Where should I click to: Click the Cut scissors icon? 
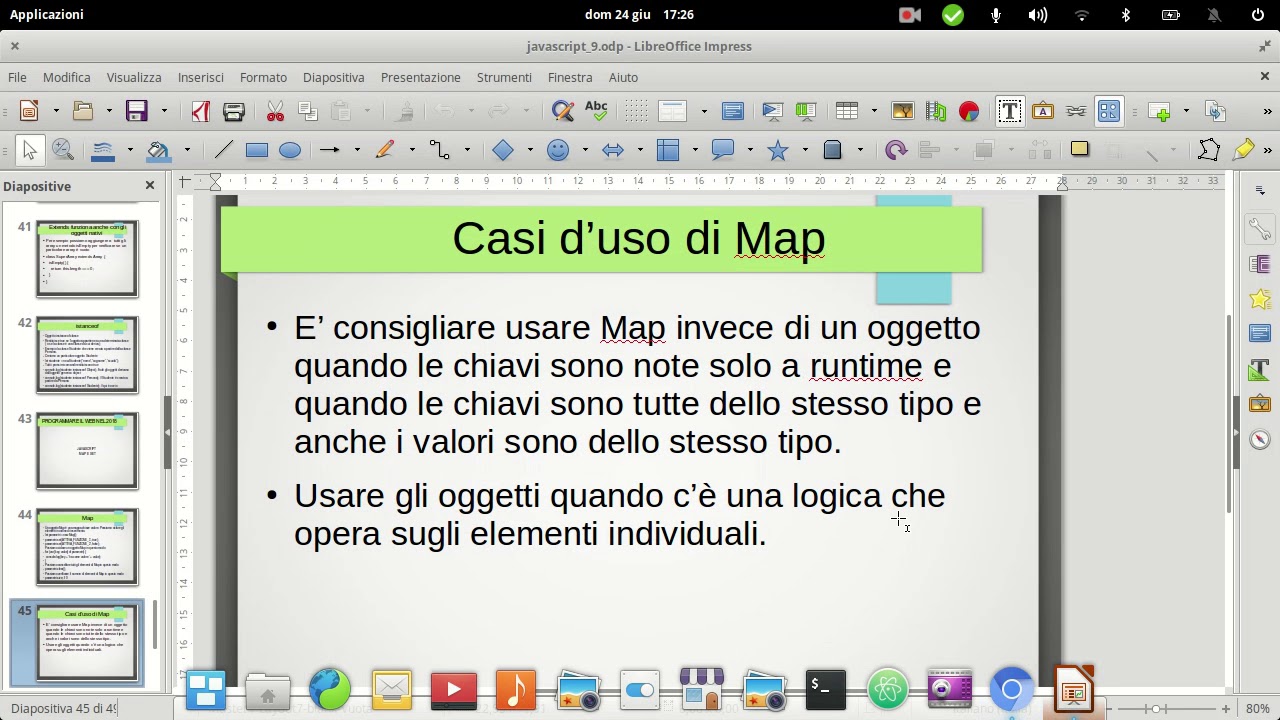tap(276, 111)
